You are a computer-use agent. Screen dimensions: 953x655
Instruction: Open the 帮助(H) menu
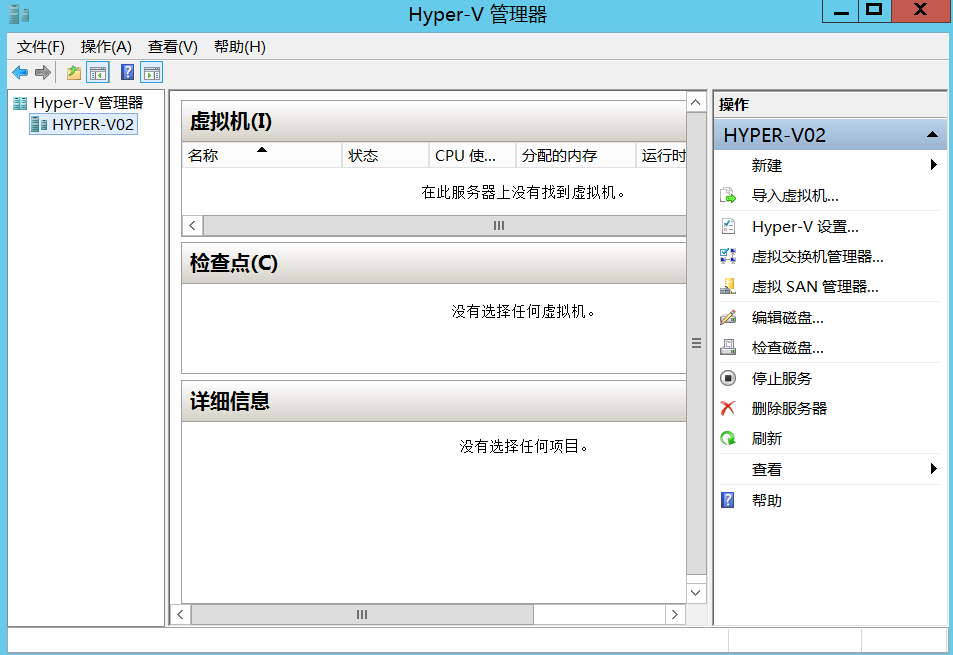click(x=239, y=47)
